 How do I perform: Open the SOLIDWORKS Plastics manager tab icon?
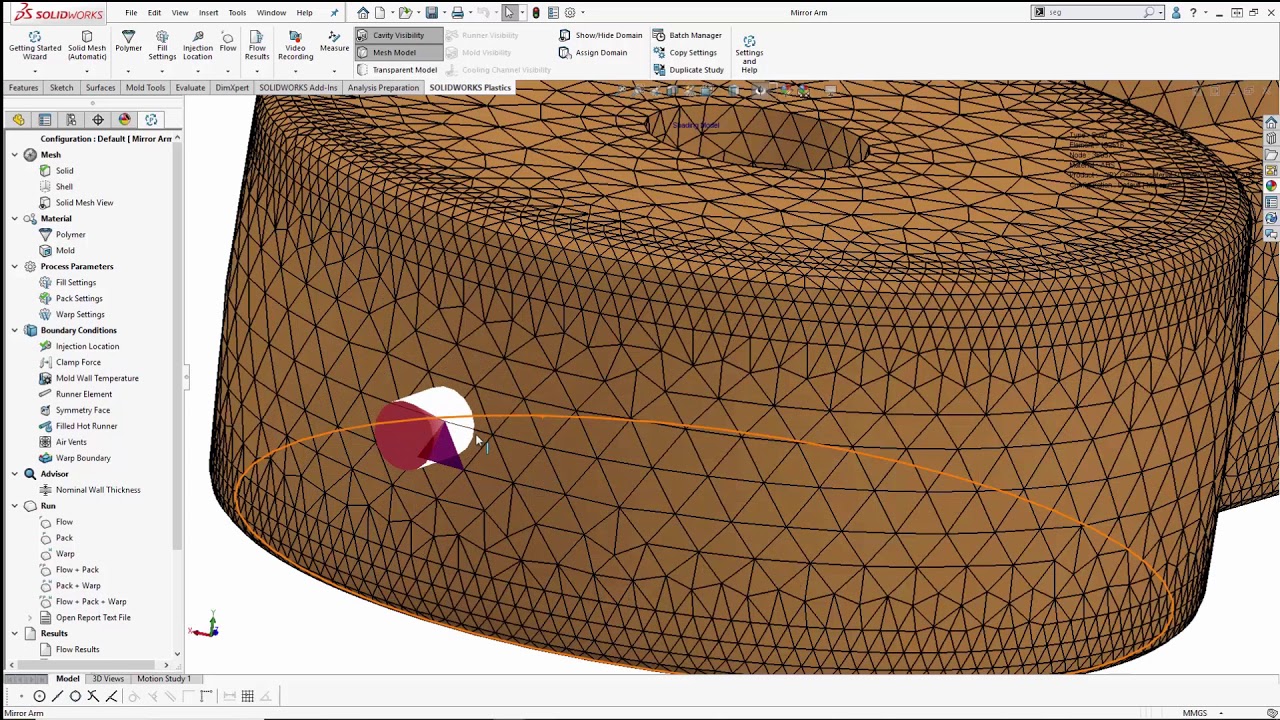(151, 120)
